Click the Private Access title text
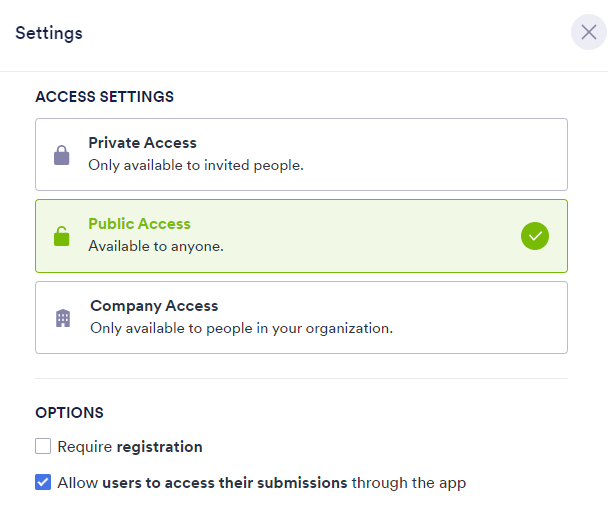The width and height of the screenshot is (608, 512). [142, 143]
